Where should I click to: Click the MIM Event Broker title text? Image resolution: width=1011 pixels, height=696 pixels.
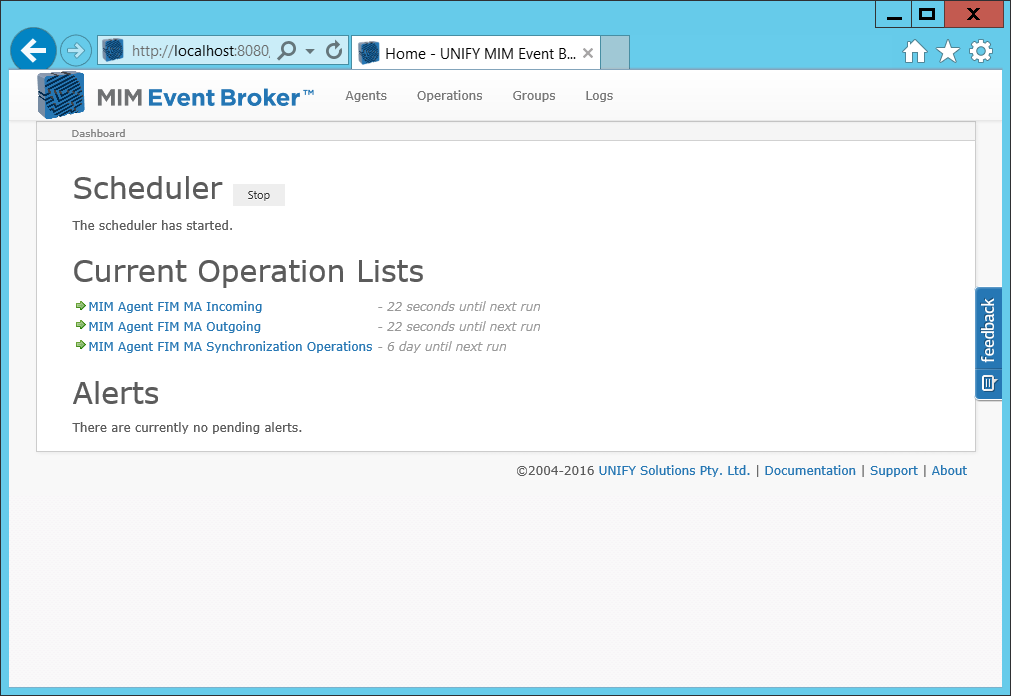tap(205, 97)
